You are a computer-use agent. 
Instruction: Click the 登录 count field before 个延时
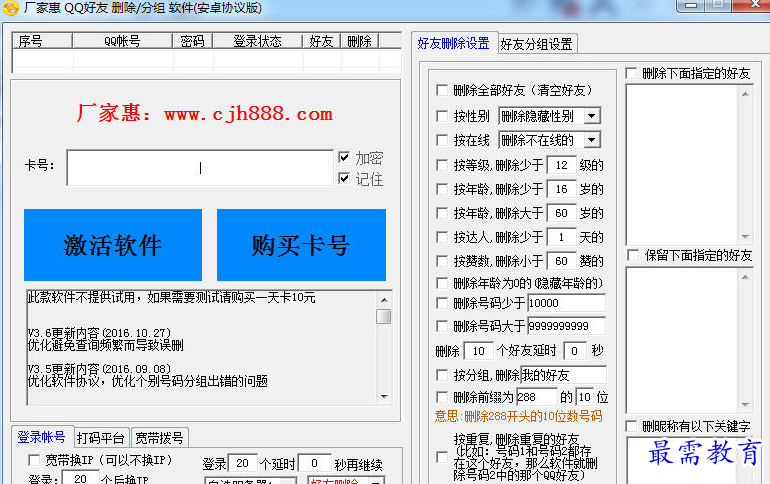[243, 463]
